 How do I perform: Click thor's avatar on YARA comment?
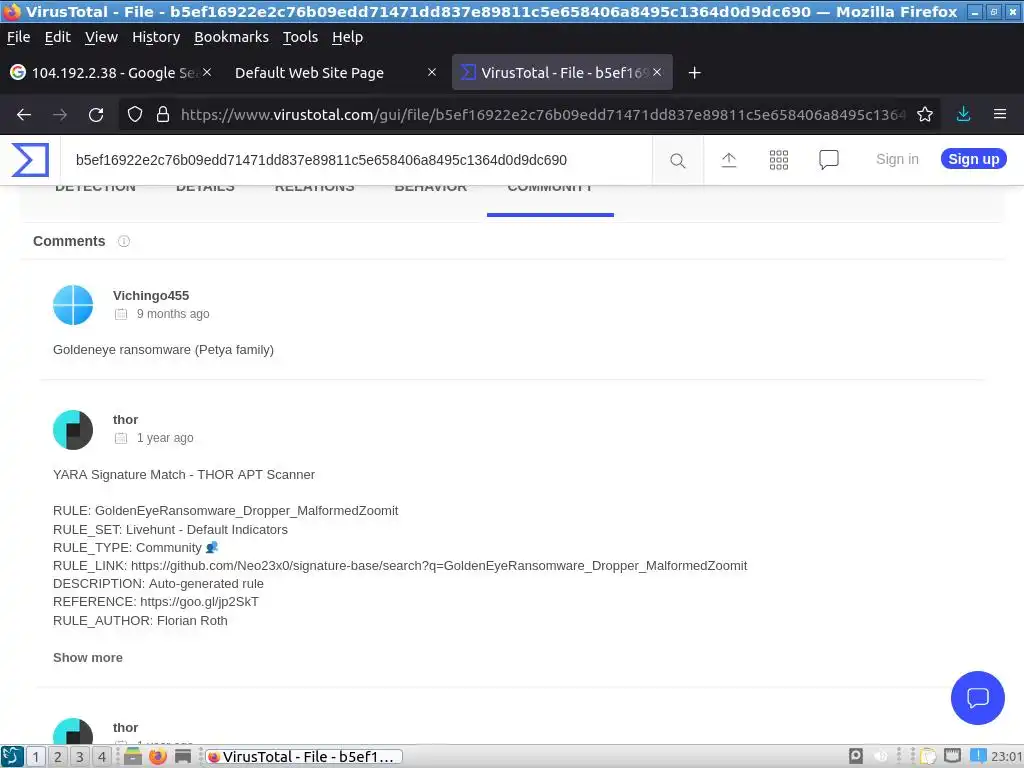pos(73,430)
